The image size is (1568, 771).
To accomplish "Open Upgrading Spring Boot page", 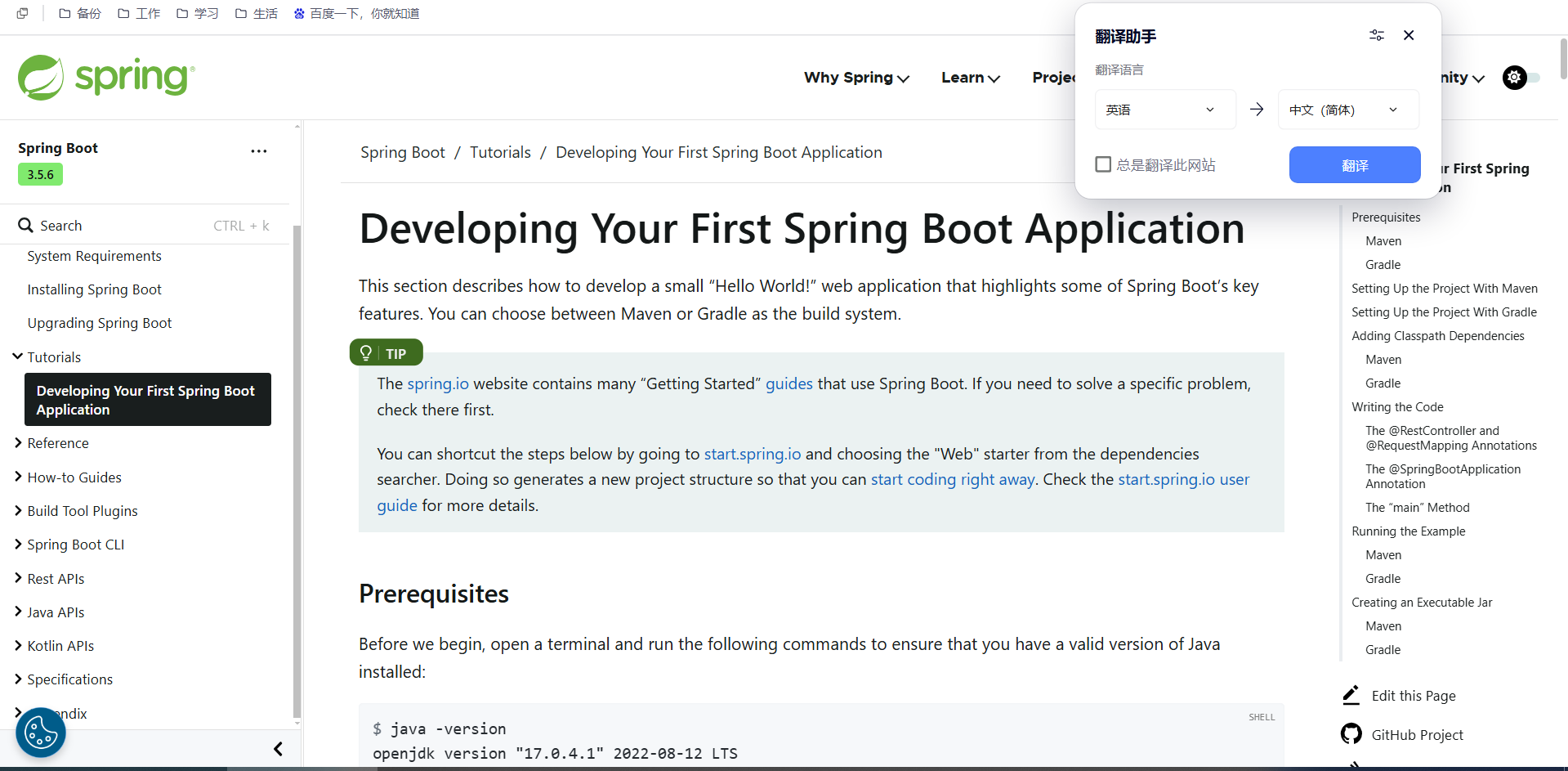I will coord(100,323).
